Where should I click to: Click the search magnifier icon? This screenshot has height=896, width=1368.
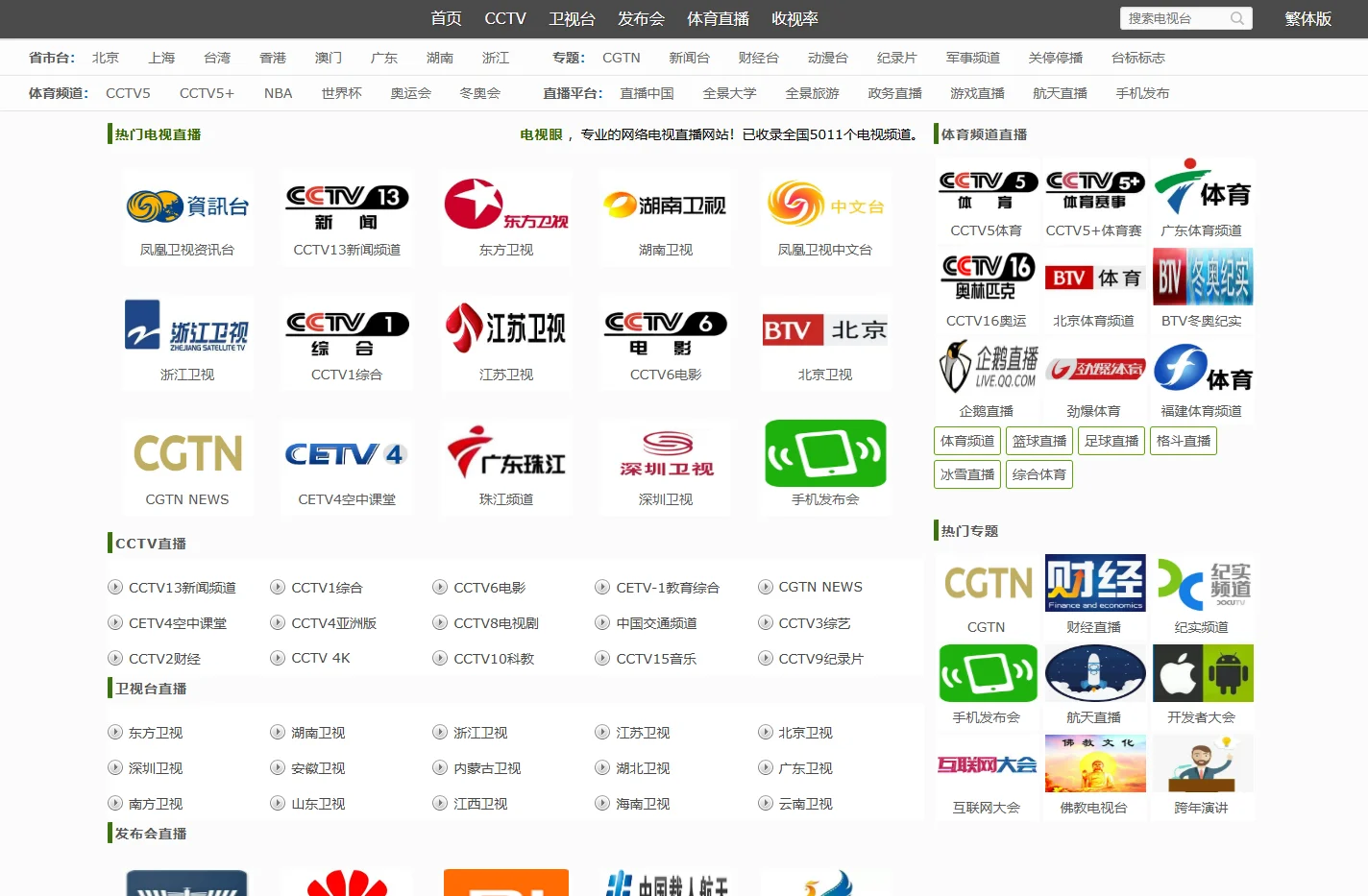1237,18
